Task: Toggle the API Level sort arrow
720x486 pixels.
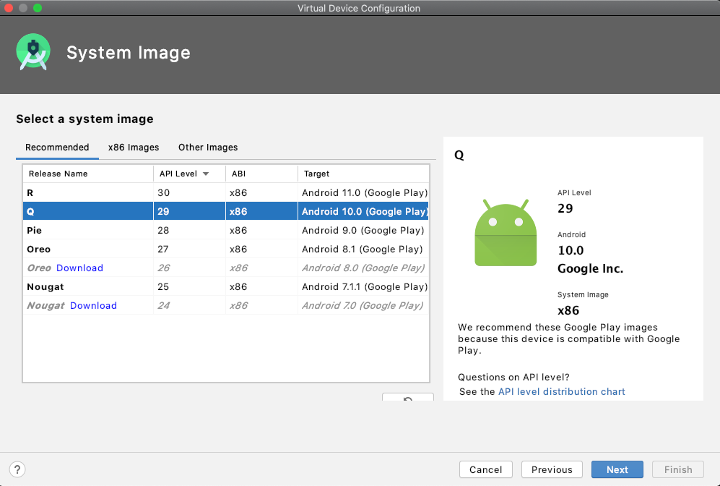Action: [x=206, y=173]
